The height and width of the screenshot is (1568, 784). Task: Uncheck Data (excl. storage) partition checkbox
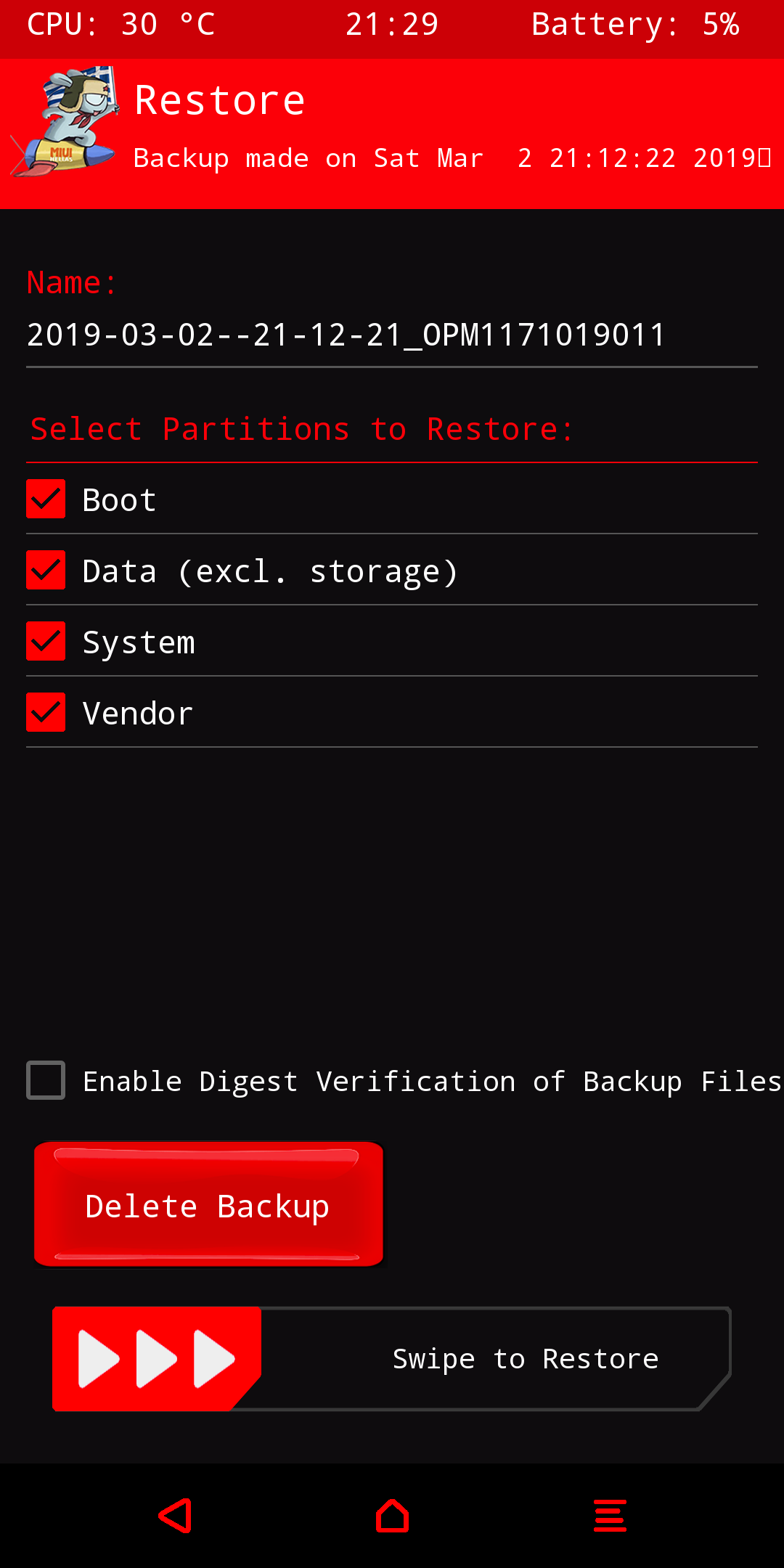click(46, 570)
